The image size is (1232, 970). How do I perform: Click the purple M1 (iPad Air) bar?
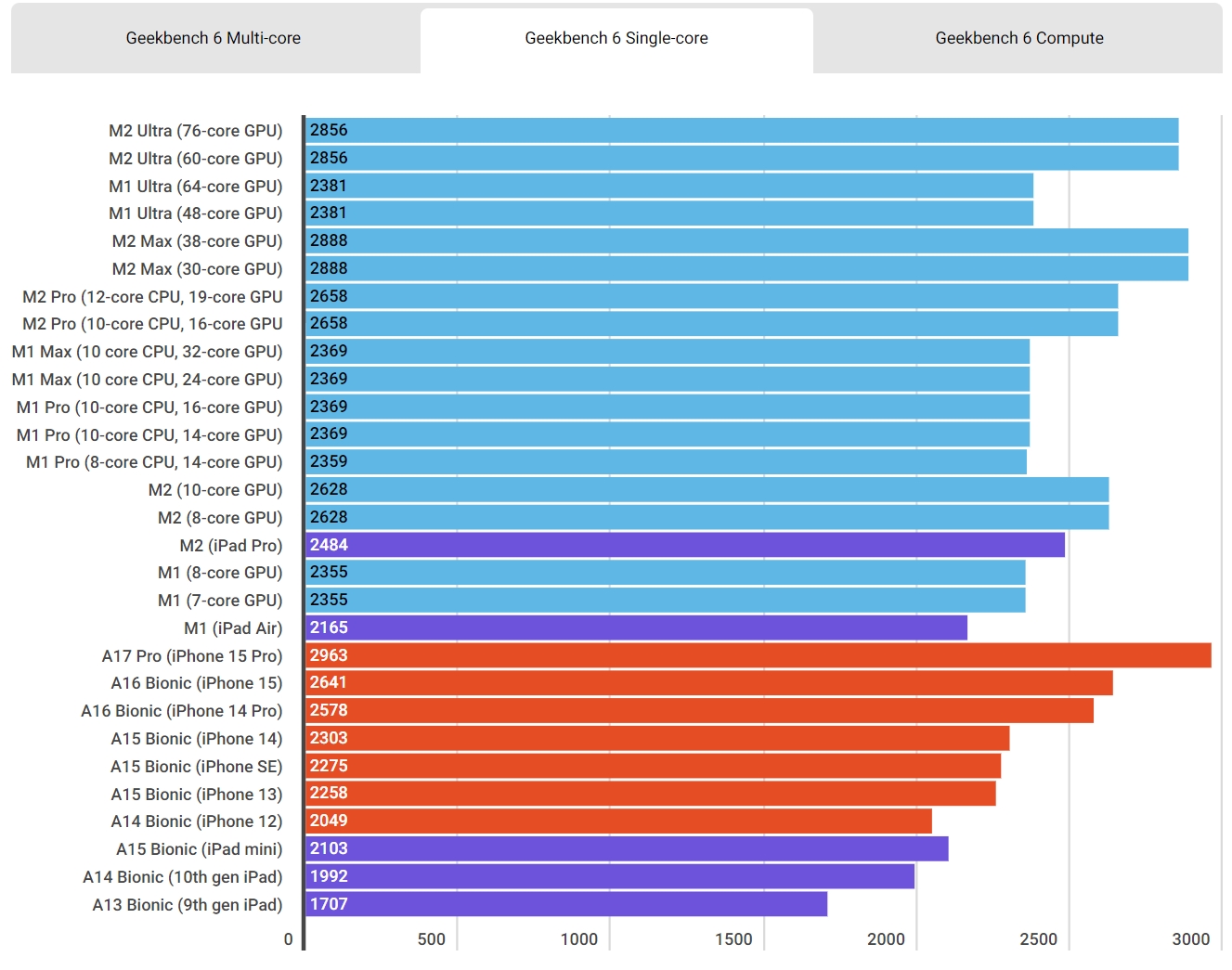pyautogui.click(x=636, y=627)
